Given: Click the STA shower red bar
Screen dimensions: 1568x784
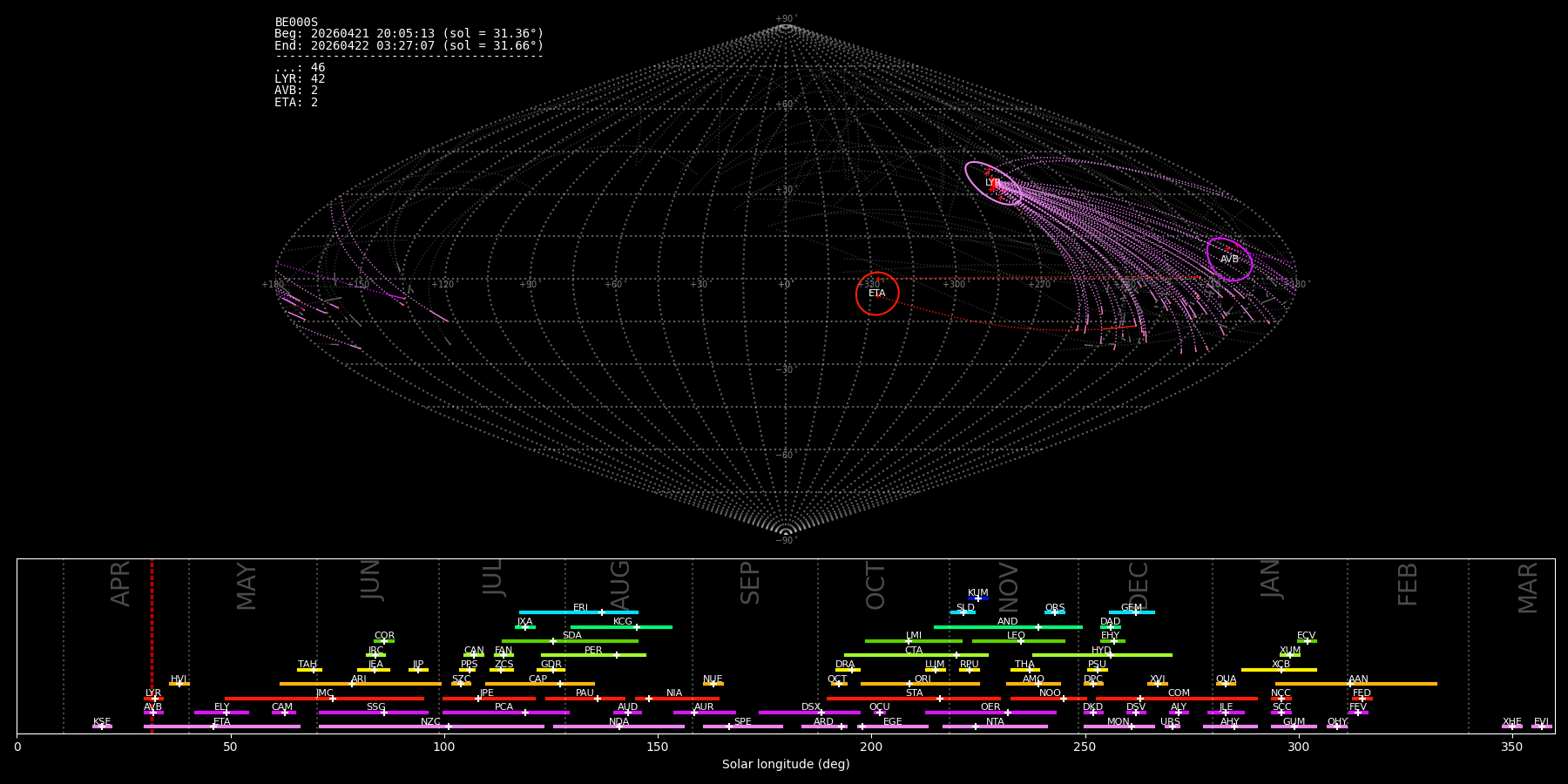Looking at the screenshot, I should (x=914, y=698).
